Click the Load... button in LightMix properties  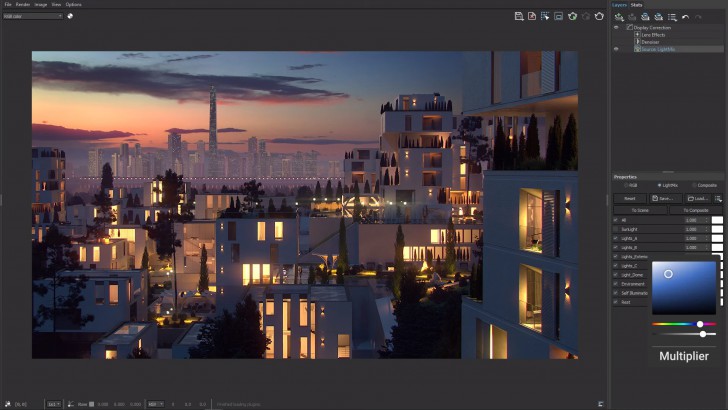click(x=699, y=198)
